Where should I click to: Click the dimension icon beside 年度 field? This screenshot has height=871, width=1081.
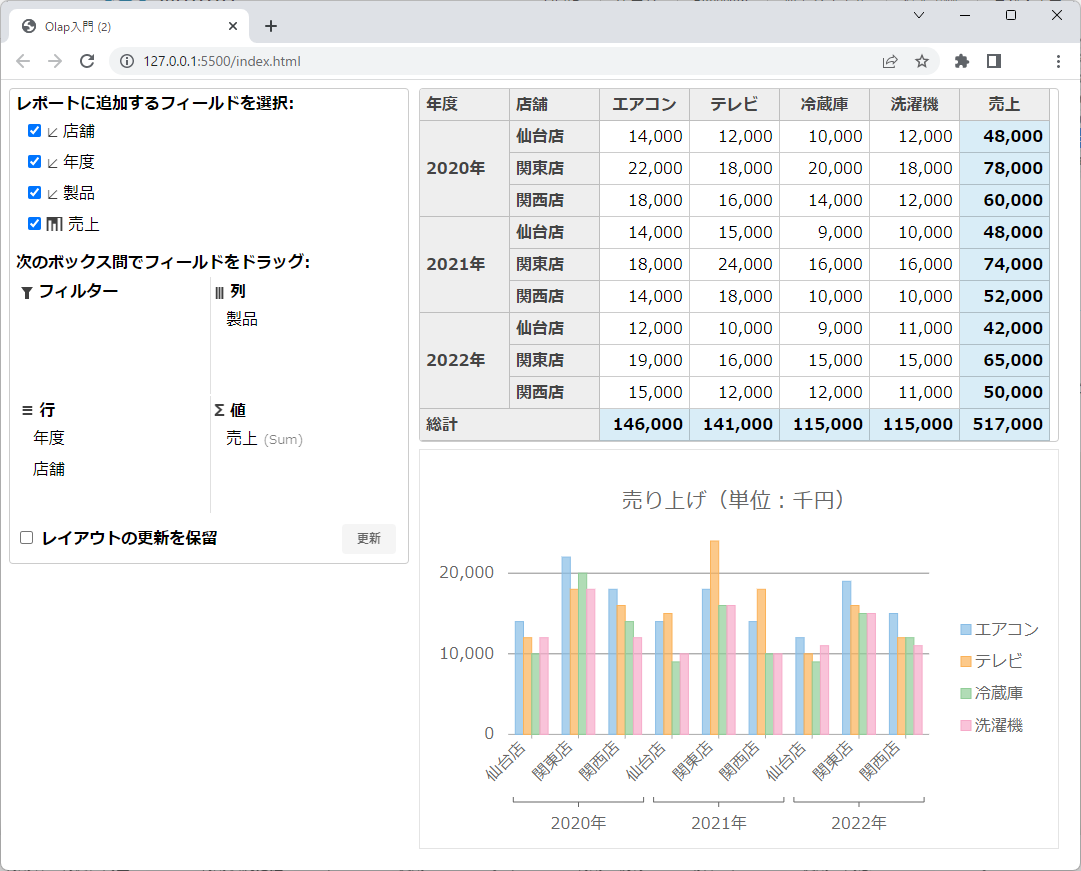point(53,163)
